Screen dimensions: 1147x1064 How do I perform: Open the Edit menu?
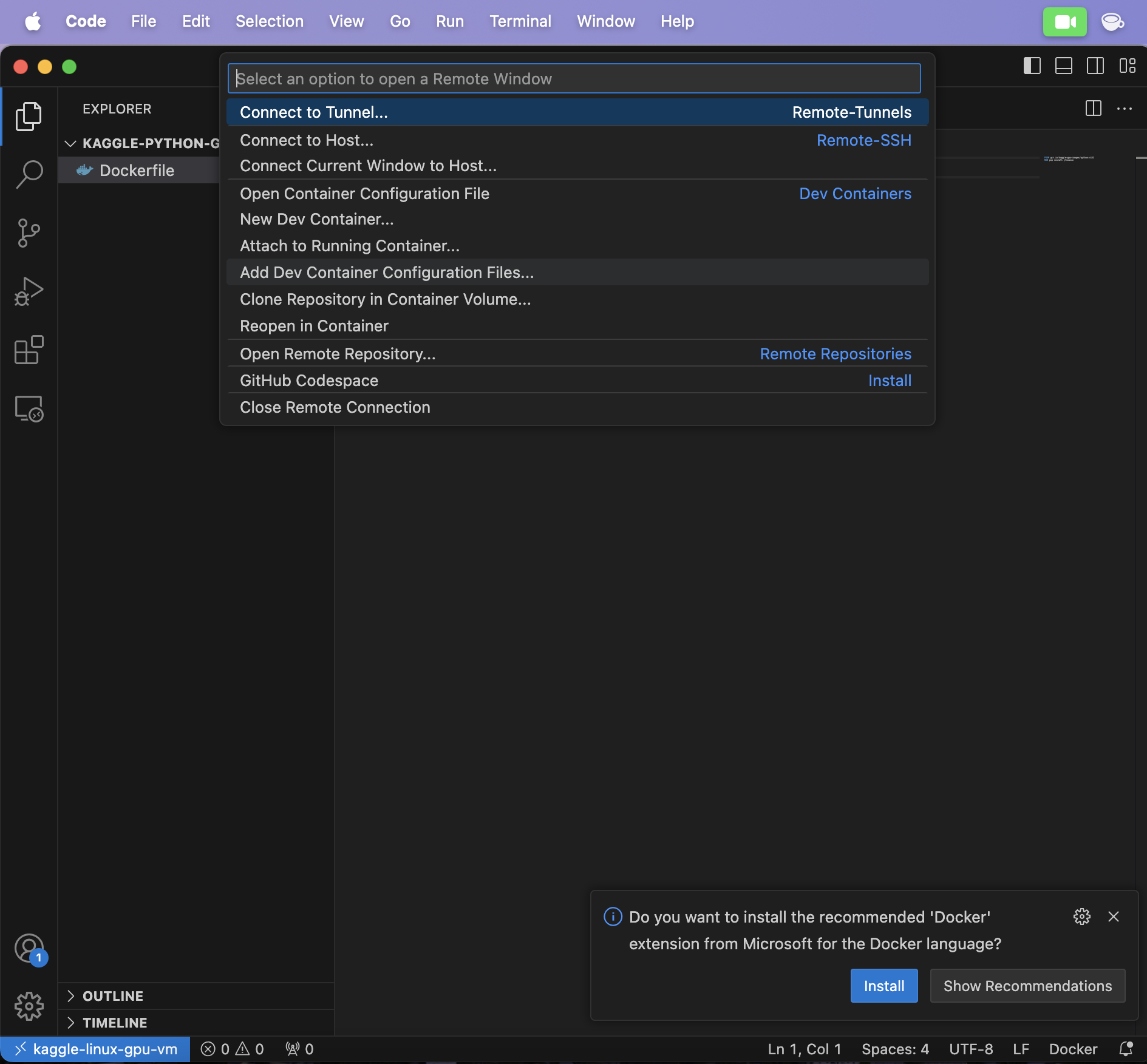pyautogui.click(x=196, y=21)
